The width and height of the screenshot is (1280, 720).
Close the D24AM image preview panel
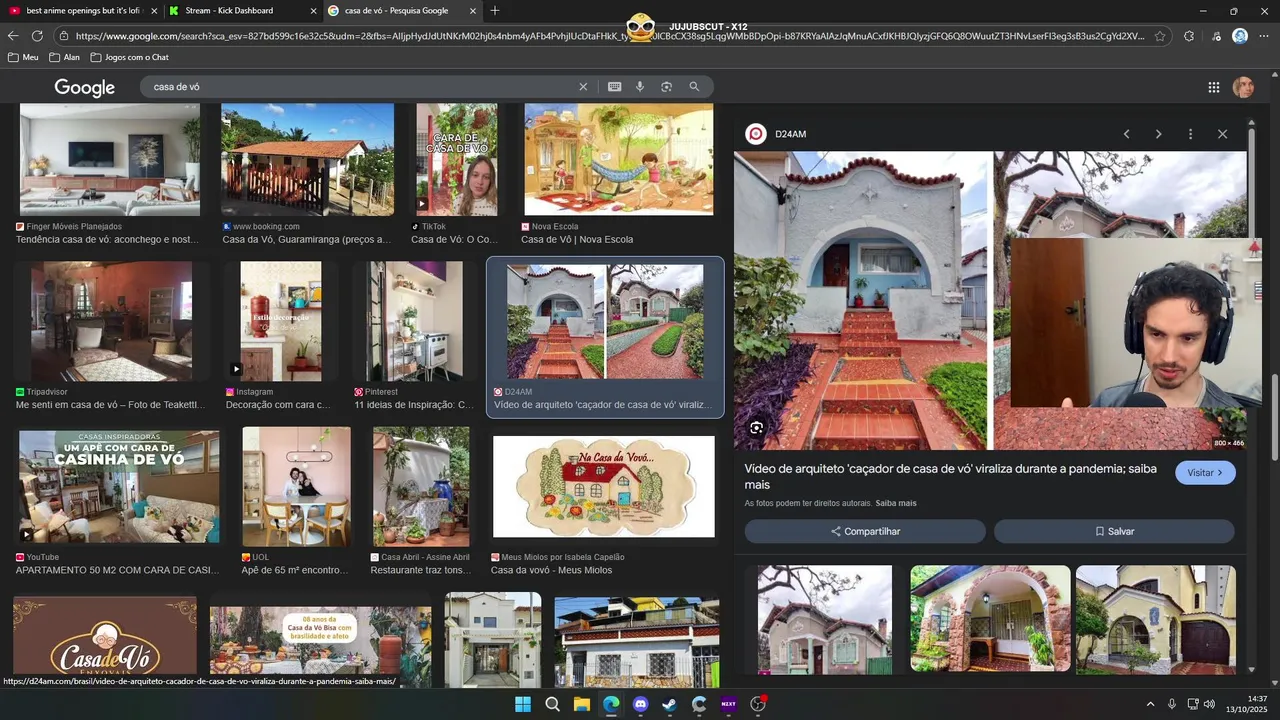tap(1222, 134)
